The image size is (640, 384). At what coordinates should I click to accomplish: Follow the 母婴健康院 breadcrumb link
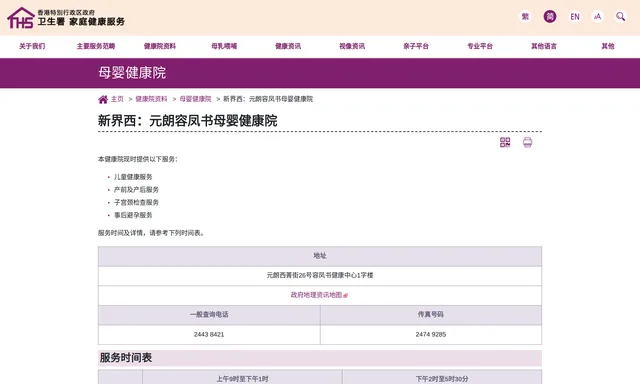pos(196,99)
